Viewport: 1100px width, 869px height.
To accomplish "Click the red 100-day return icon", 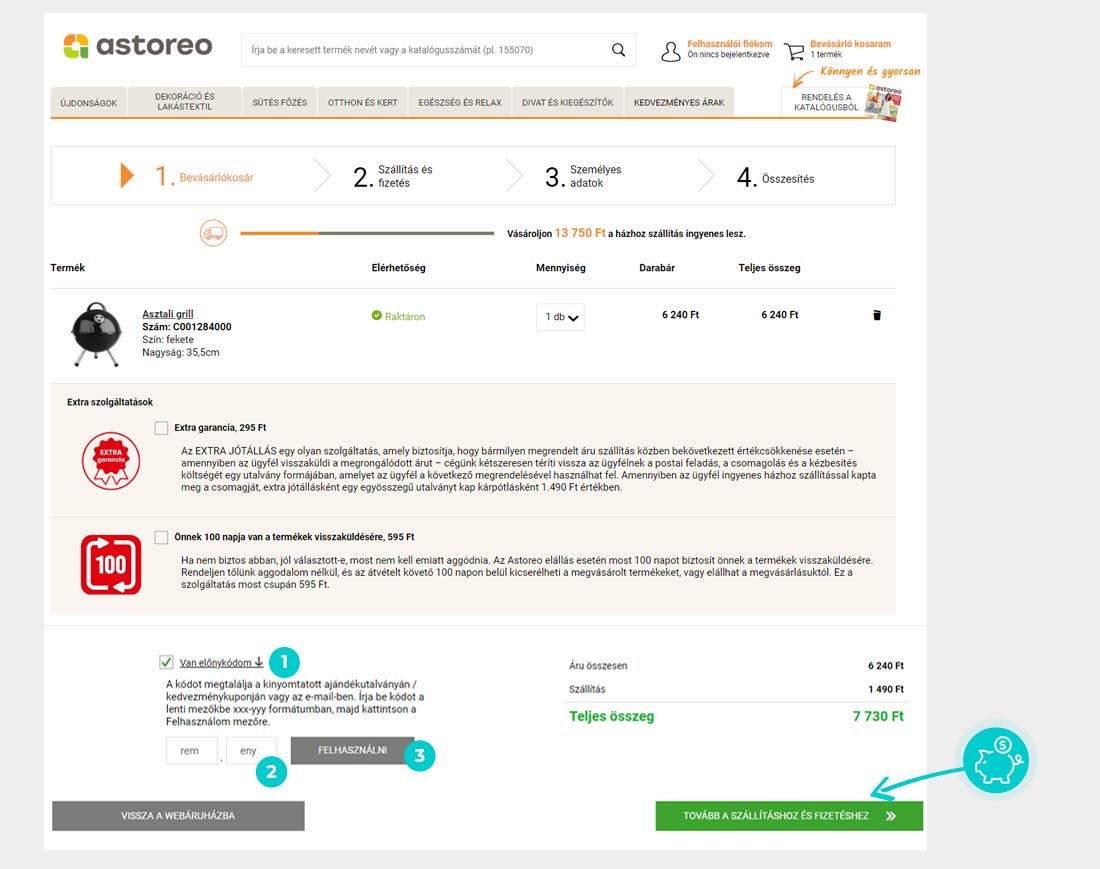I will coord(111,565).
